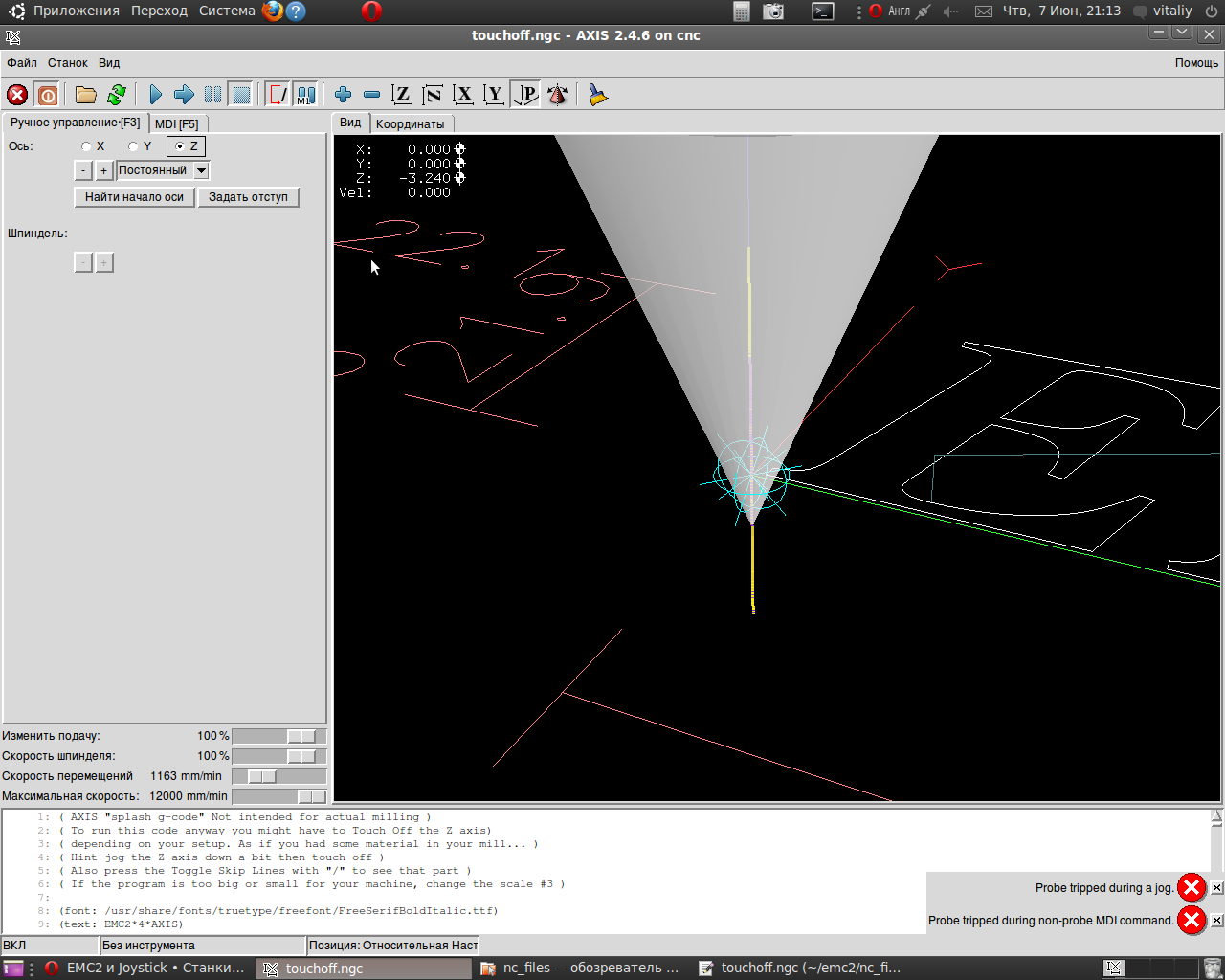Select Y axis radio button
The width and height of the screenshot is (1225, 980).
tap(134, 146)
